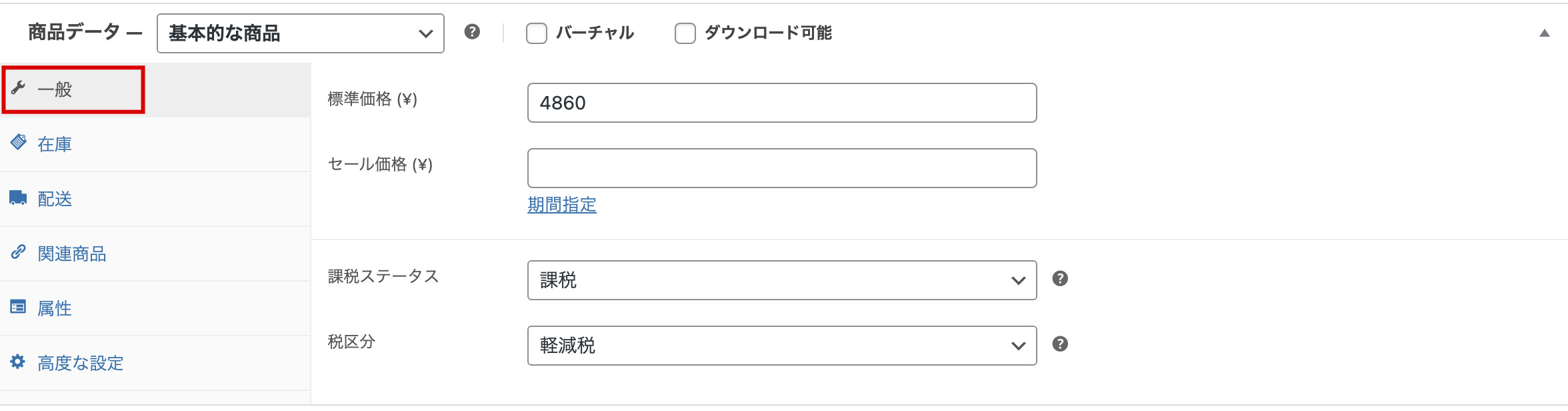Click help icon beside 課税ステータス dropdown
Viewport: 1568px width, 411px height.
click(x=1060, y=279)
